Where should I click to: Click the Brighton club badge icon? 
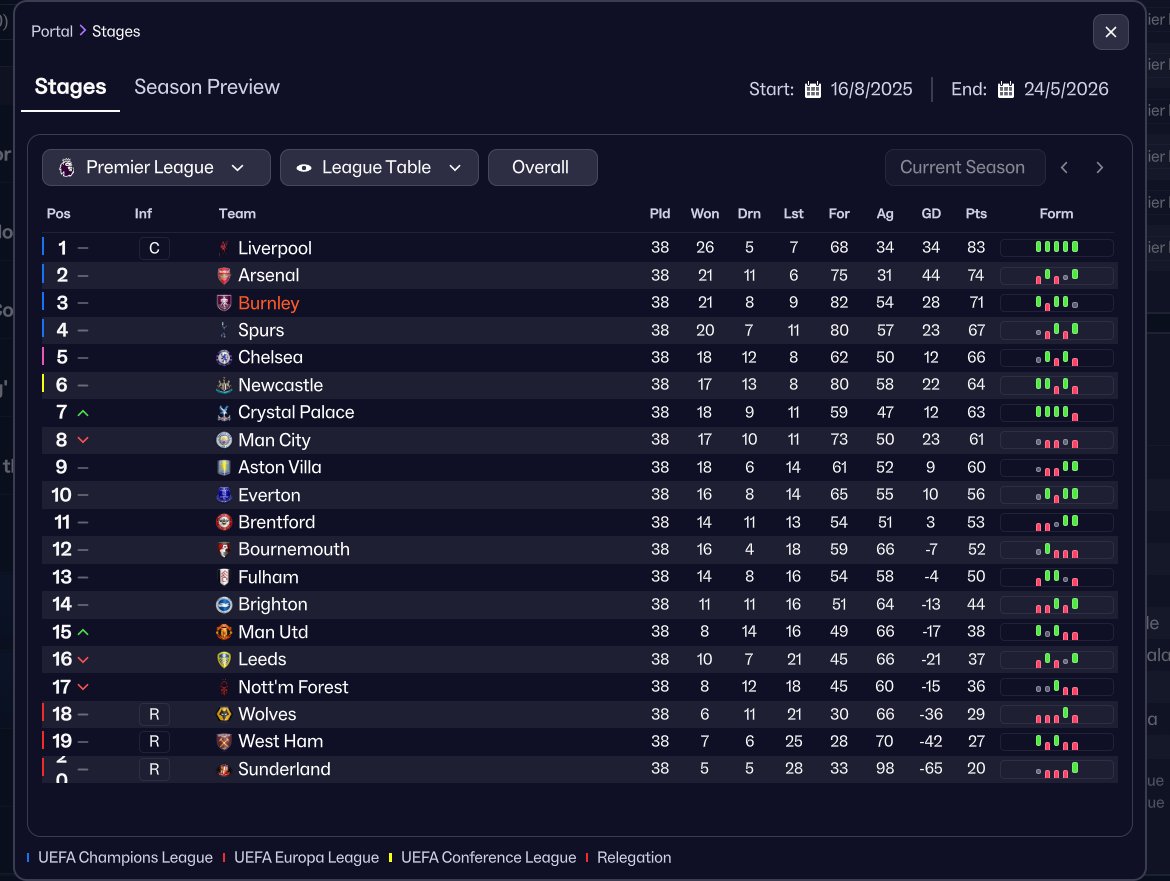click(x=224, y=604)
